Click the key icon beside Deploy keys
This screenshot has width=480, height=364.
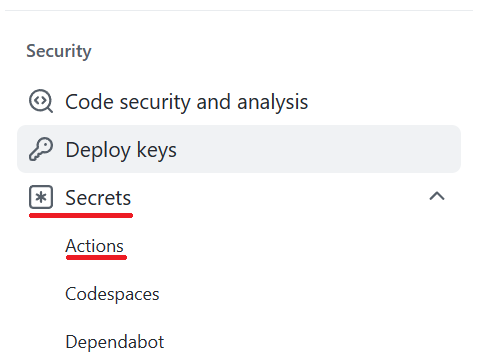coord(41,149)
